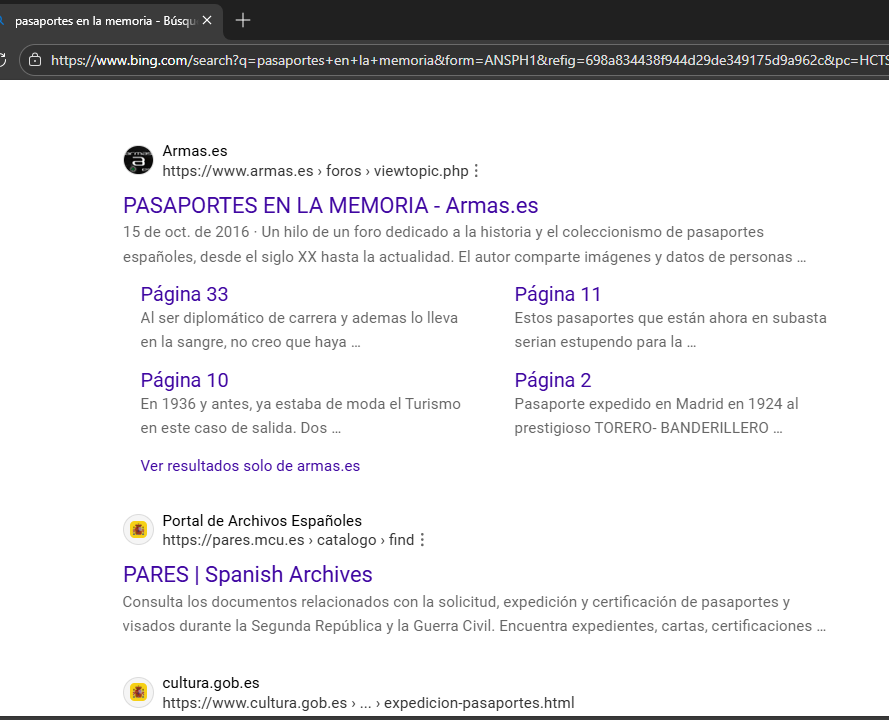Click the site information icon in address bar
889x720 pixels.
[35, 60]
